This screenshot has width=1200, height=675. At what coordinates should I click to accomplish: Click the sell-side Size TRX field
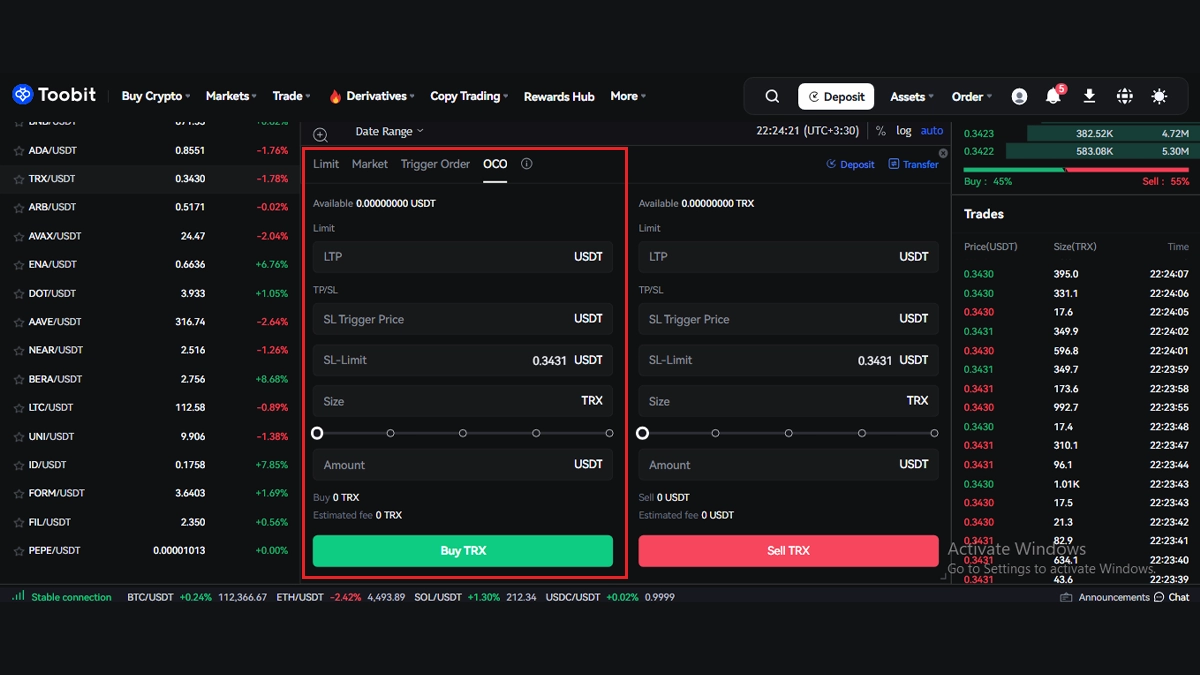(x=788, y=401)
